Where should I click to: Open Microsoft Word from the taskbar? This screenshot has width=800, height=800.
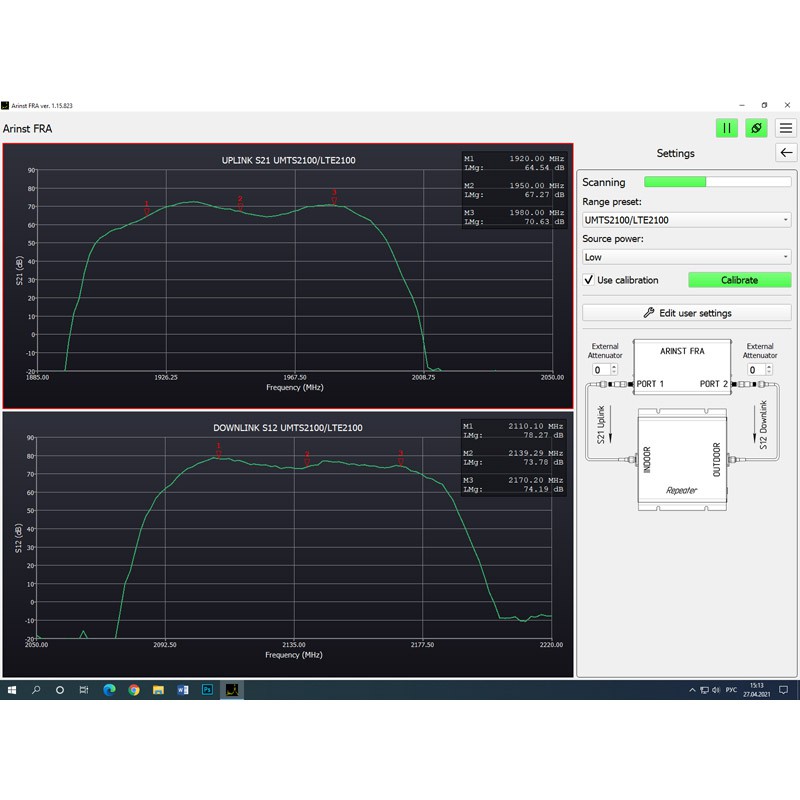tap(183, 690)
